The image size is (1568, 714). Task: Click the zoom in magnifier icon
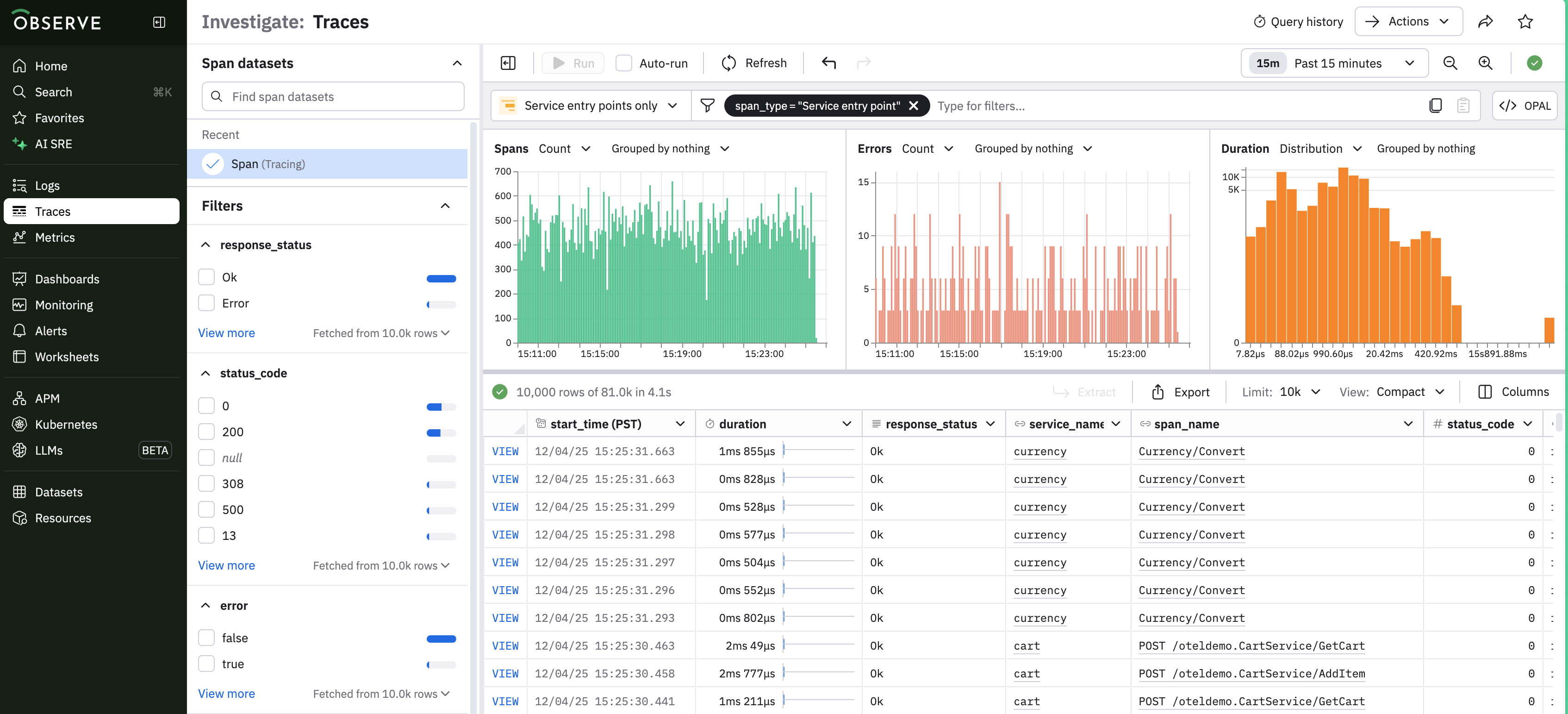(1485, 63)
